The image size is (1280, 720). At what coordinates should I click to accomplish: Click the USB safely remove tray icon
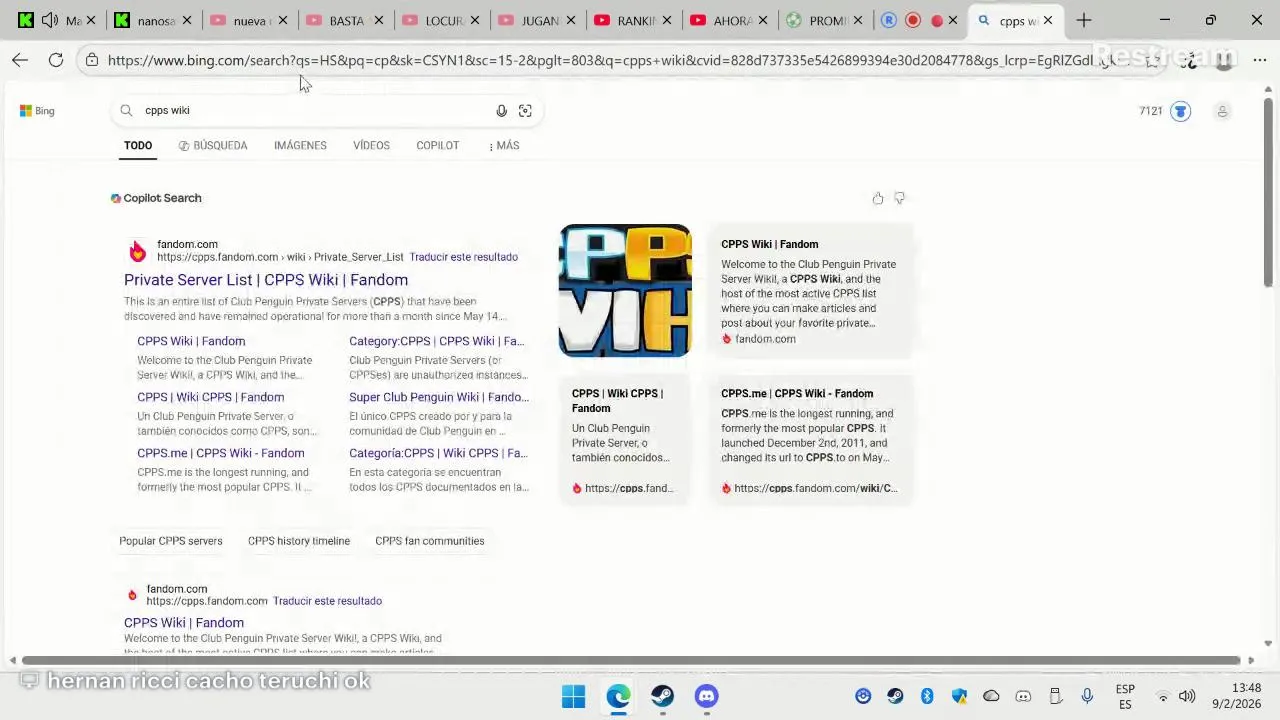pyautogui.click(x=1055, y=696)
